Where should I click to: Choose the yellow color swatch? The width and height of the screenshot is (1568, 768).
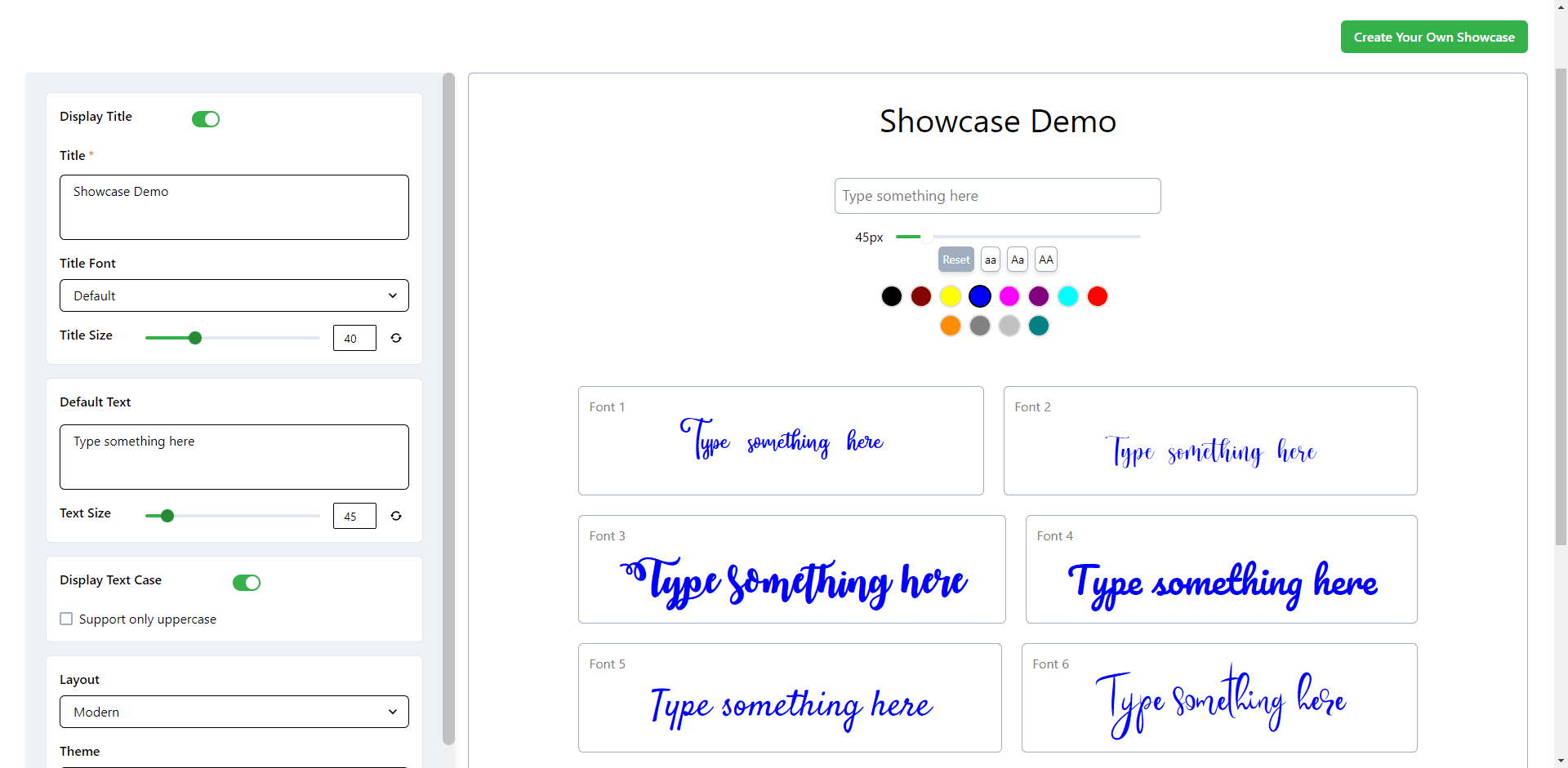tap(950, 296)
